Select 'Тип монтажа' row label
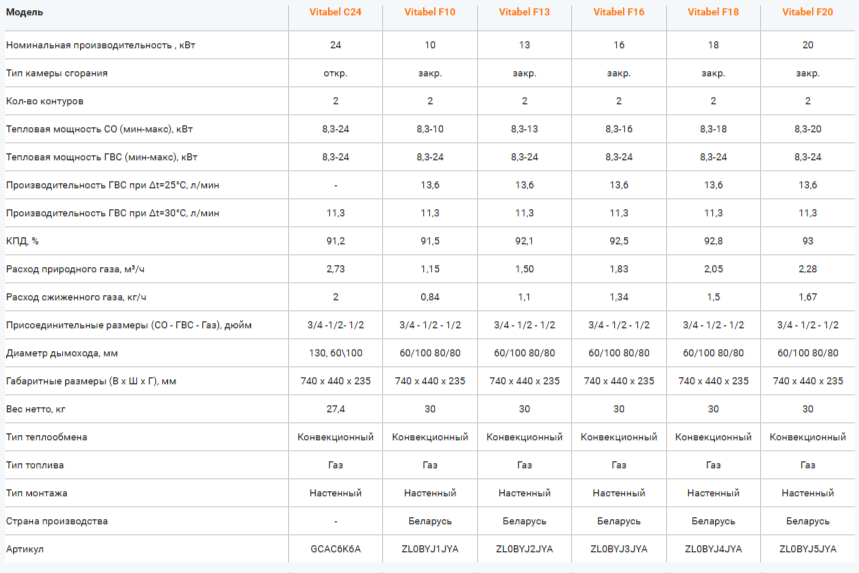 coord(36,493)
